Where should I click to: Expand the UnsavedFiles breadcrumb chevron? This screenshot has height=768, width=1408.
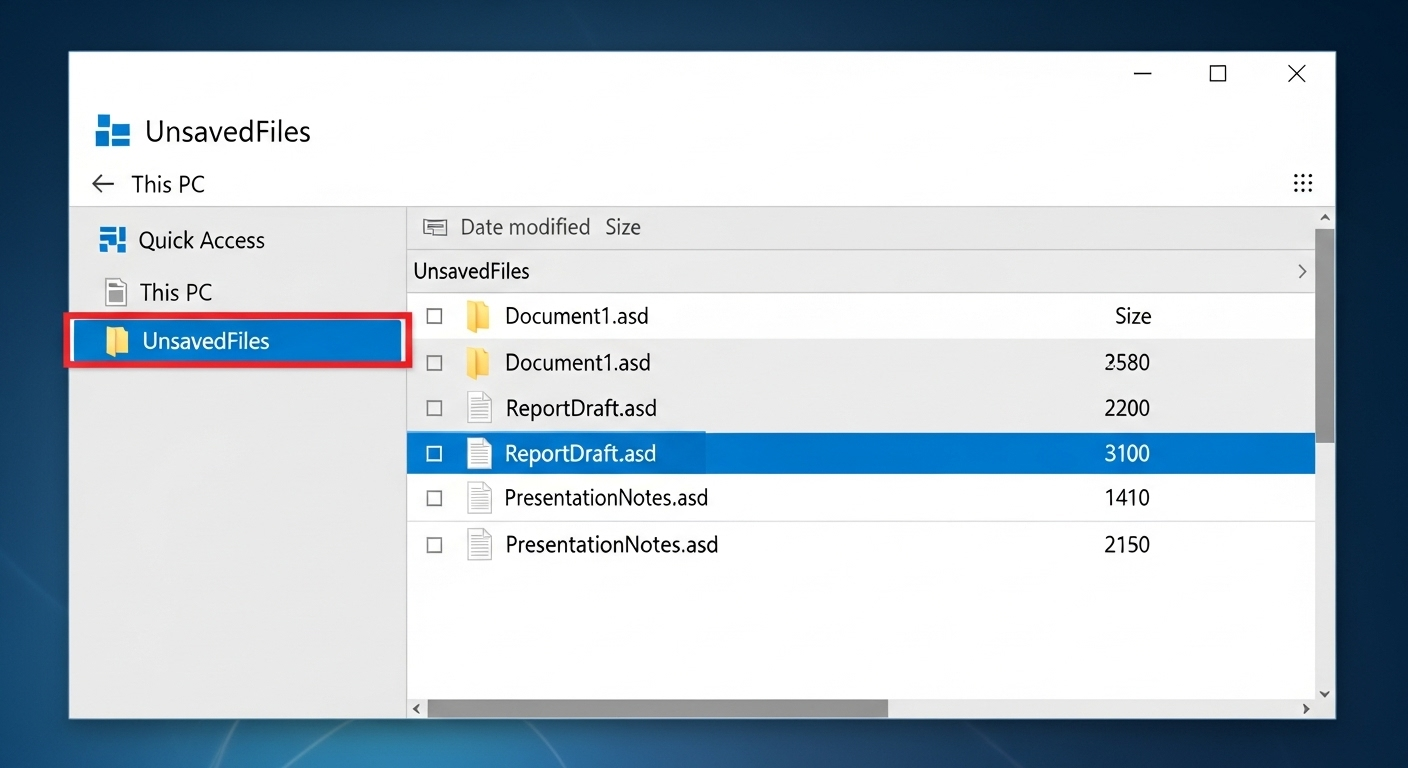pyautogui.click(x=1301, y=271)
